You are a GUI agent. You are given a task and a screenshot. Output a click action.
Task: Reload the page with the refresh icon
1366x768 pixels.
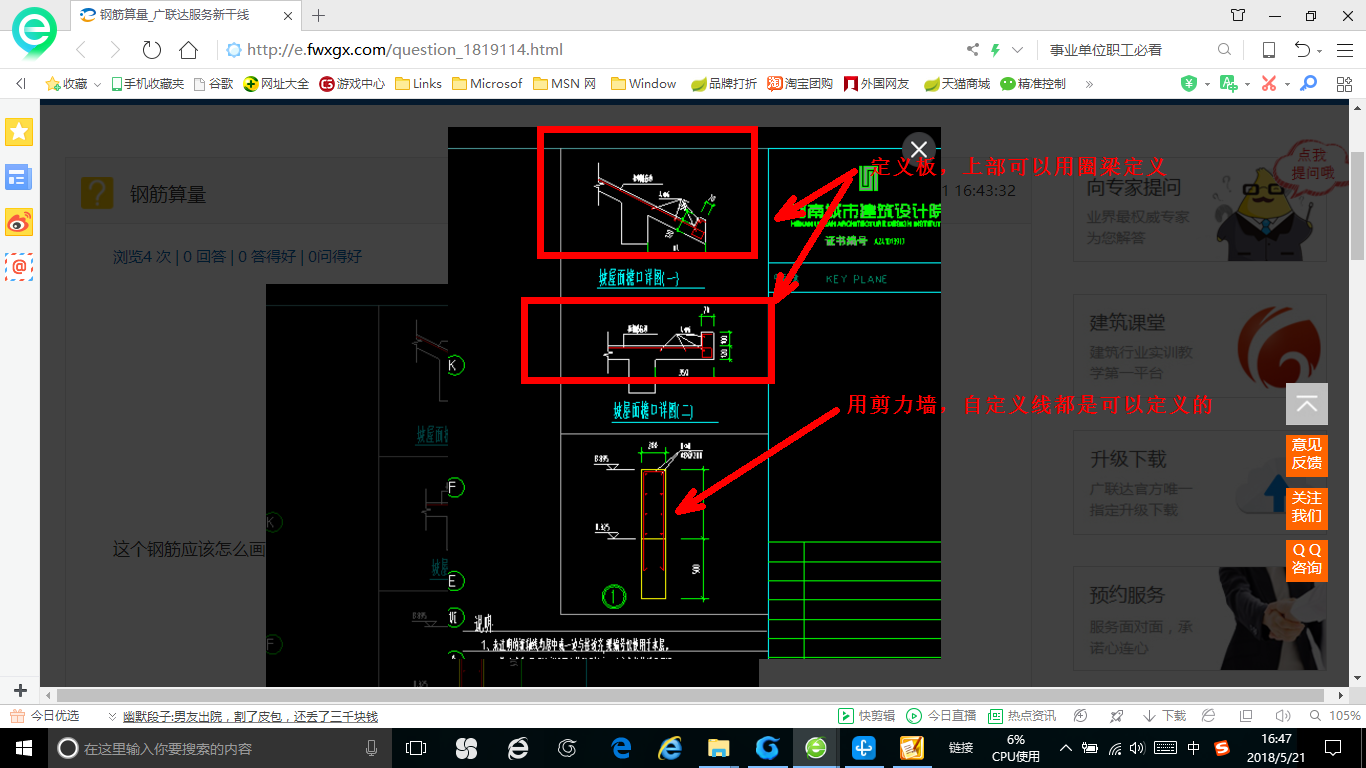pyautogui.click(x=152, y=50)
